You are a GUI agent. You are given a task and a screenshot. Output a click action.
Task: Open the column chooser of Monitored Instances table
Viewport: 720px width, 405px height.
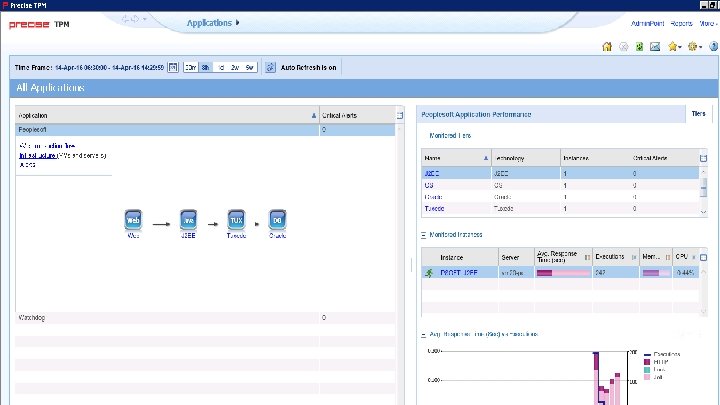(703, 258)
